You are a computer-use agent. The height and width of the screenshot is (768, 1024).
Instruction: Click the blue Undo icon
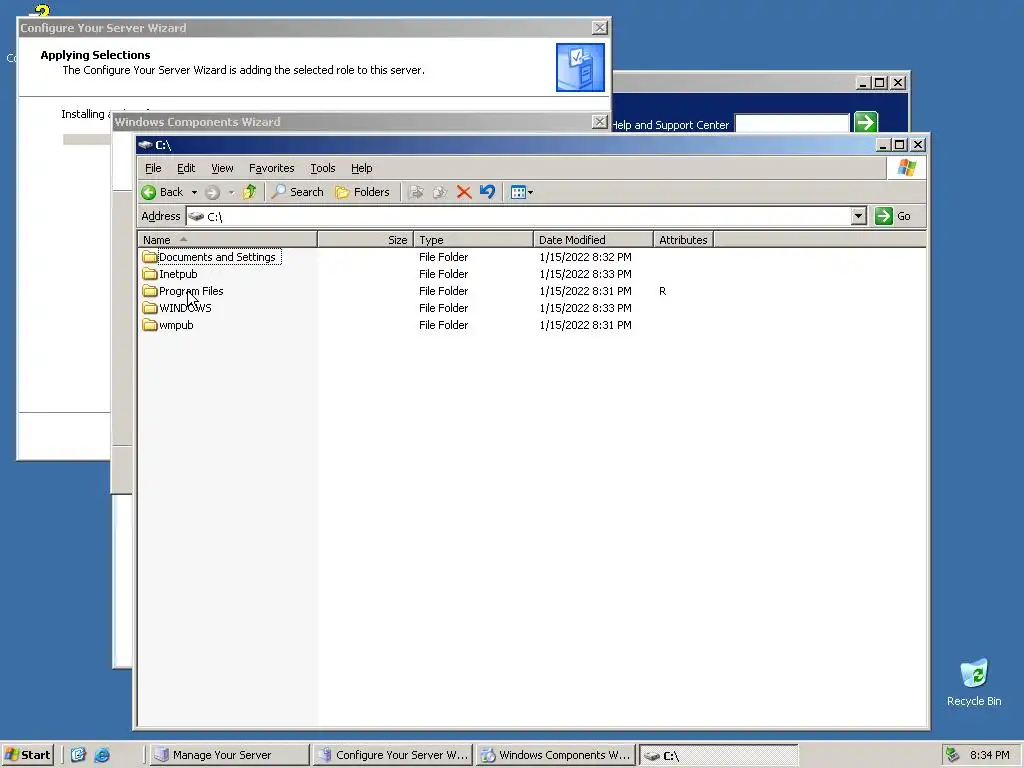[x=487, y=192]
